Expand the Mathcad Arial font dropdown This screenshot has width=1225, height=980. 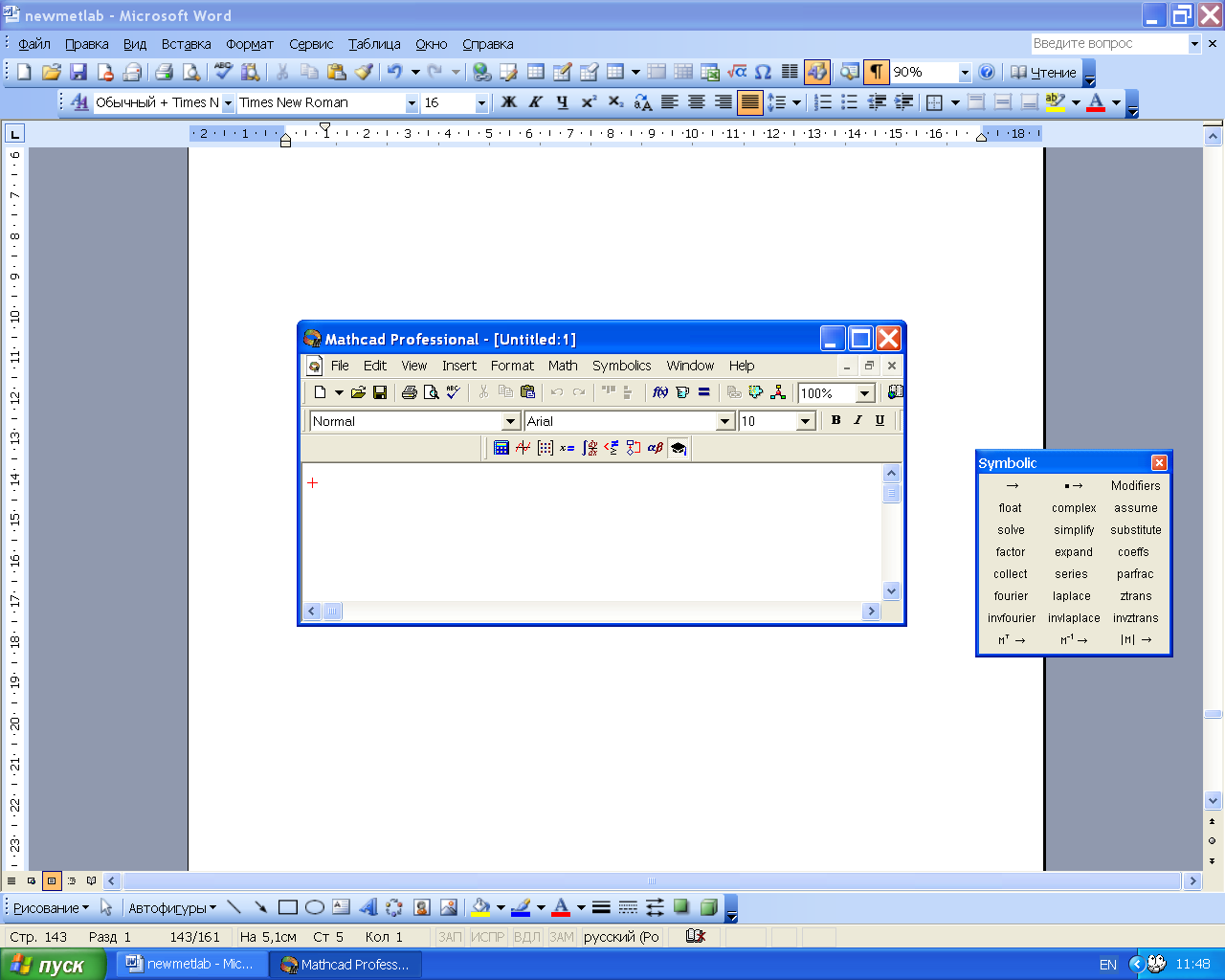pyautogui.click(x=725, y=421)
